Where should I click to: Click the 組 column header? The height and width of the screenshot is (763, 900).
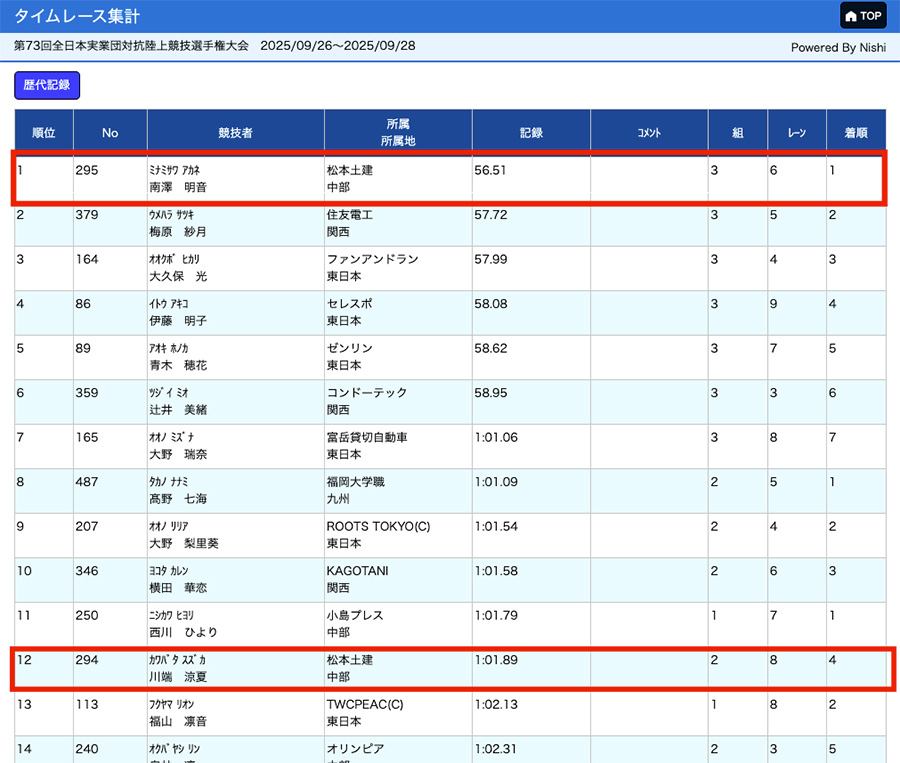pos(737,132)
